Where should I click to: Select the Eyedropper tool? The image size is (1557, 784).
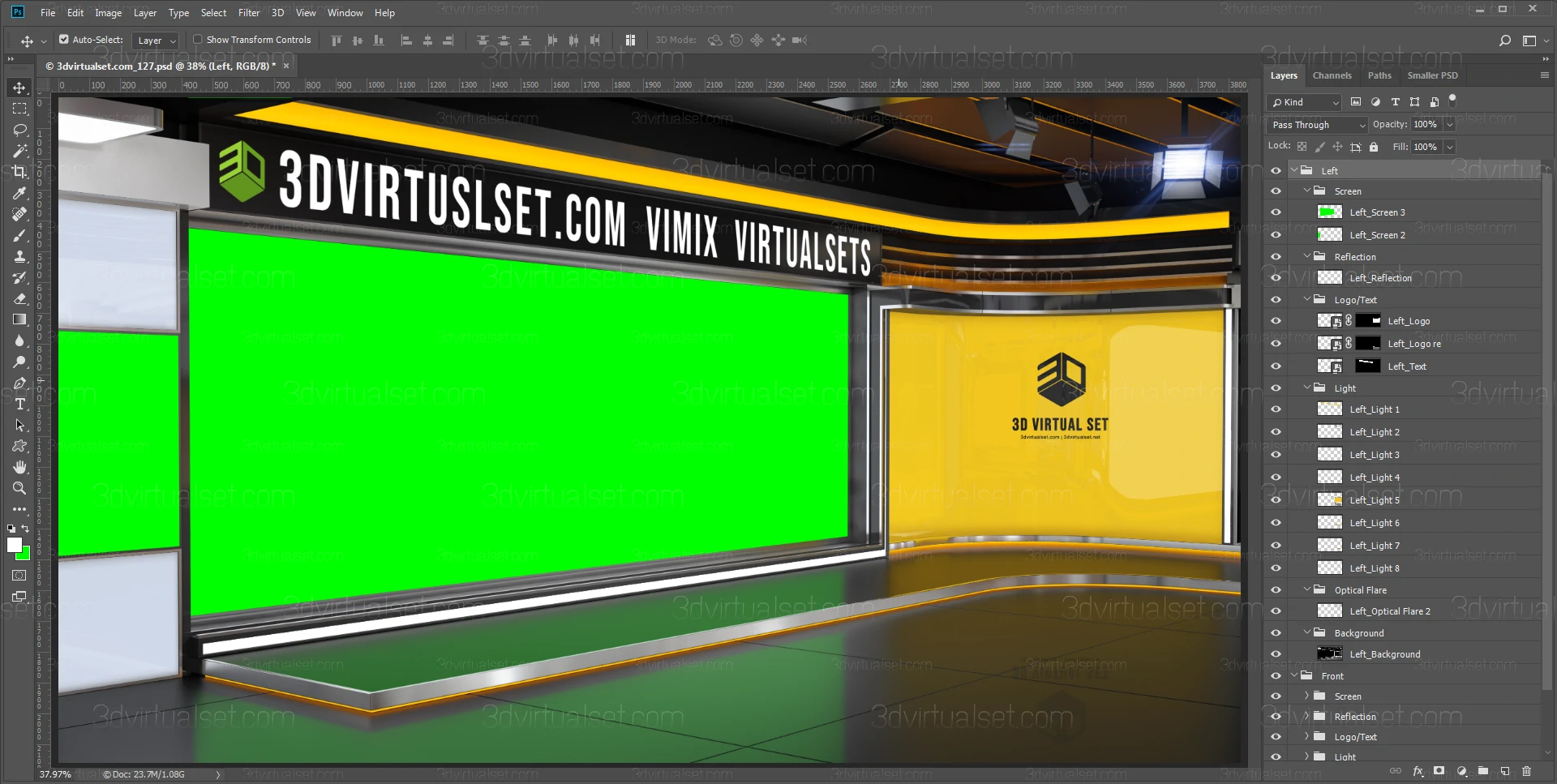19,193
